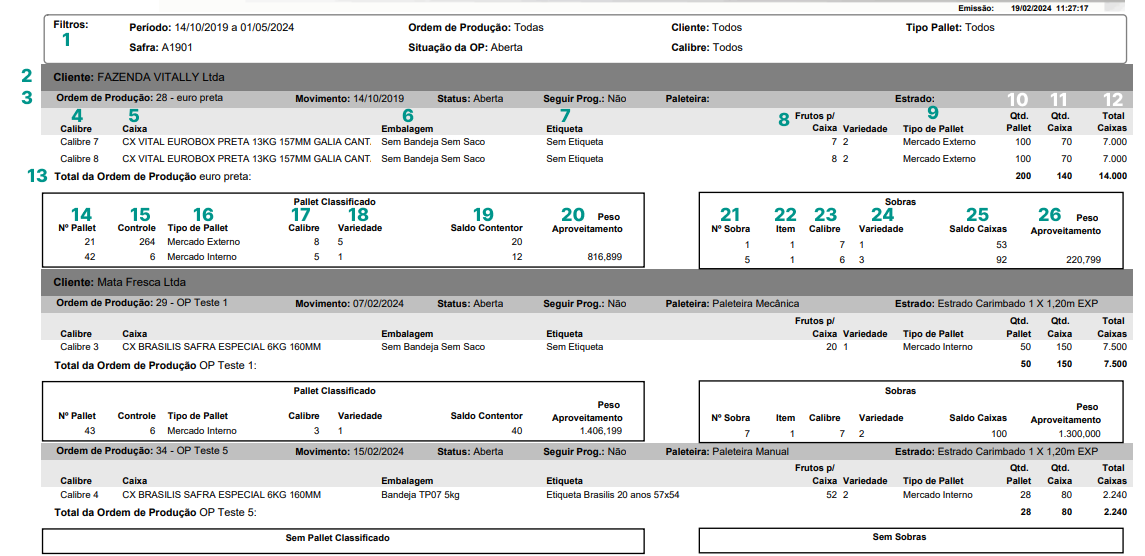Select the 'Movimento: 14/10/2019' text

349,98
